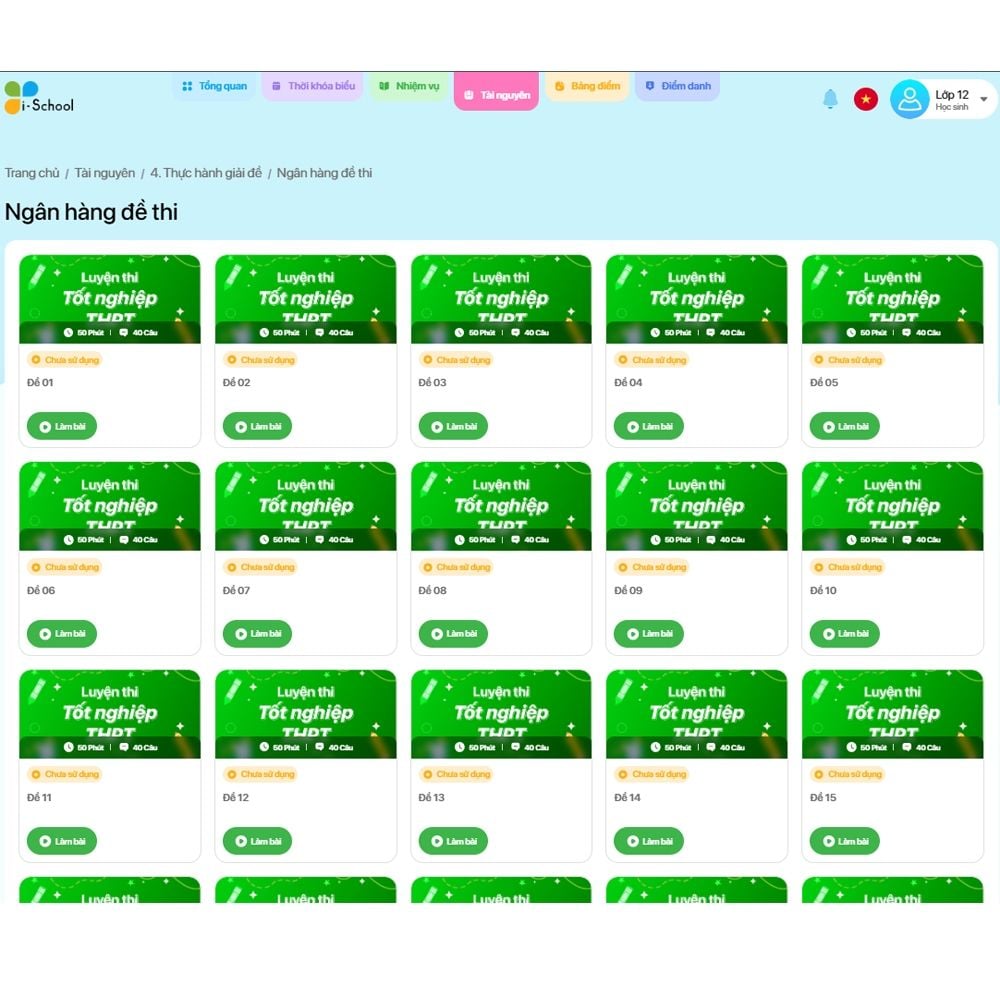Click the Đề 02 title text
This screenshot has height=1000, width=1000.
point(236,383)
